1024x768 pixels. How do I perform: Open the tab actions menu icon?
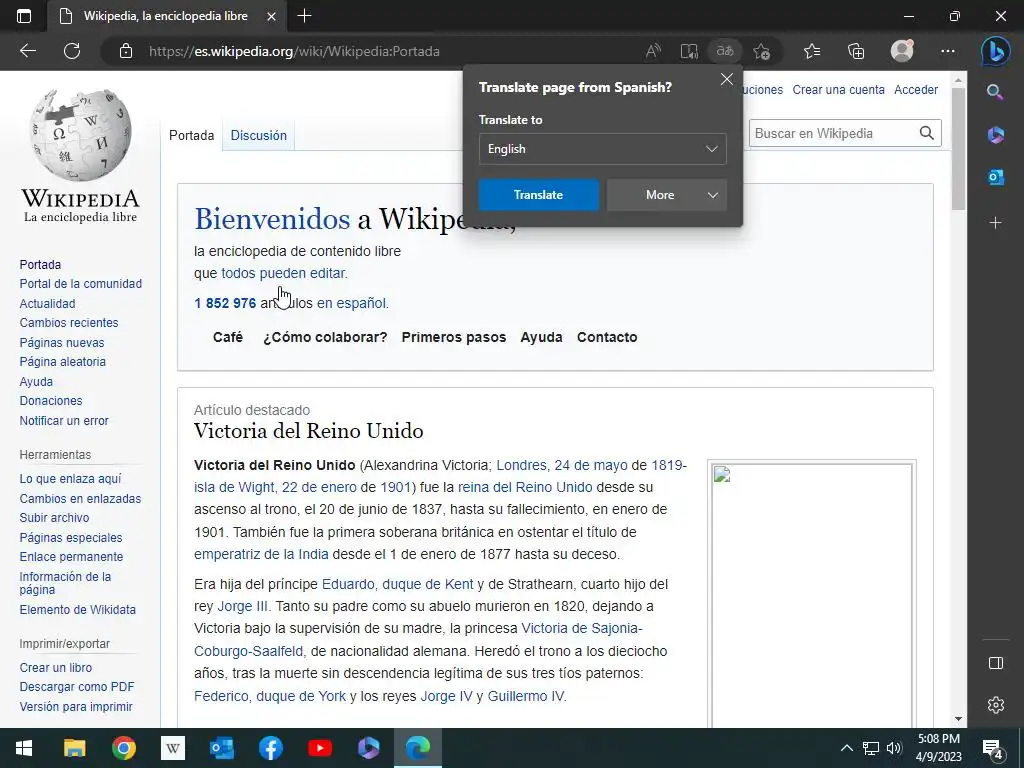(x=24, y=16)
